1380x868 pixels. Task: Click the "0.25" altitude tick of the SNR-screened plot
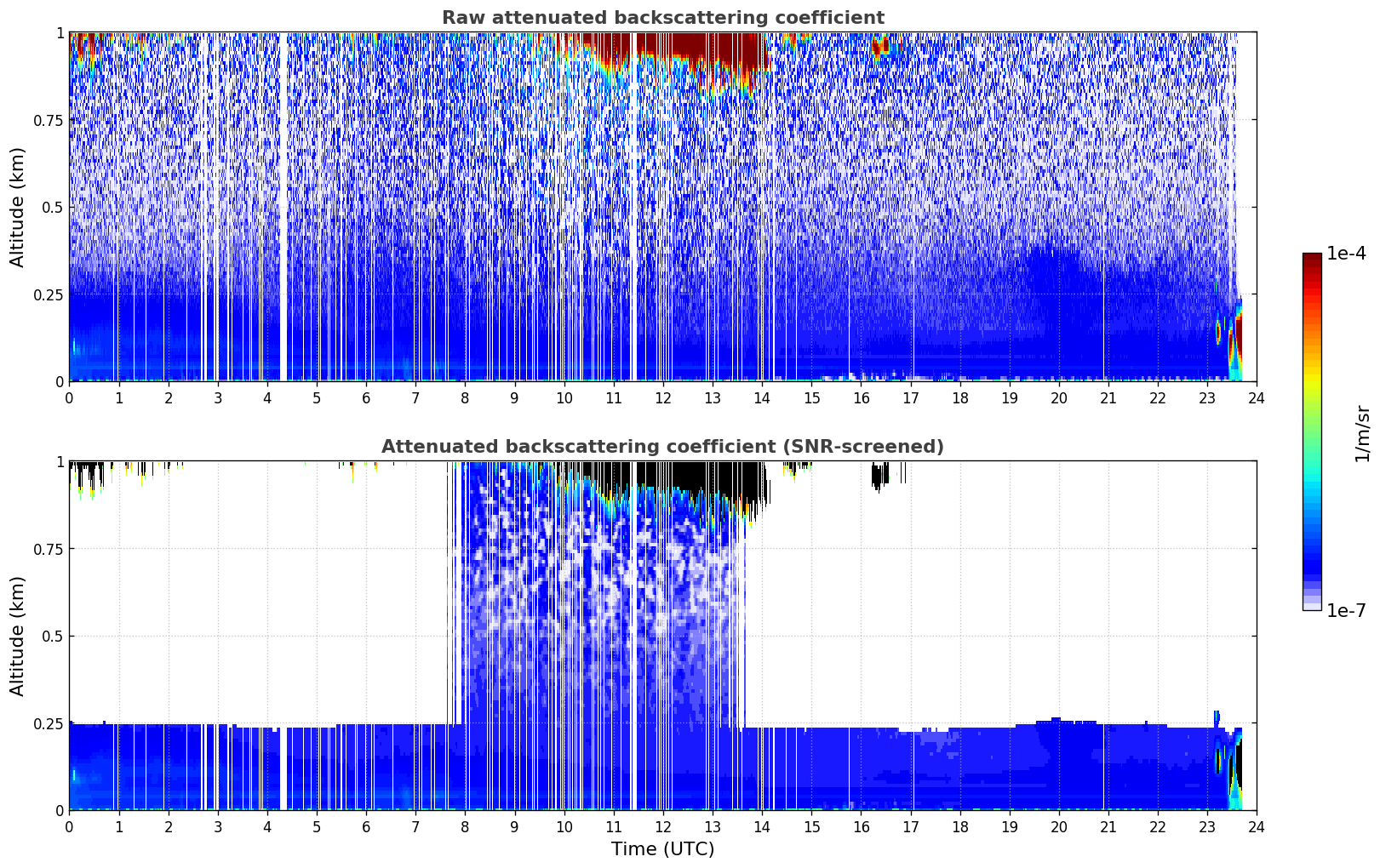49,723
